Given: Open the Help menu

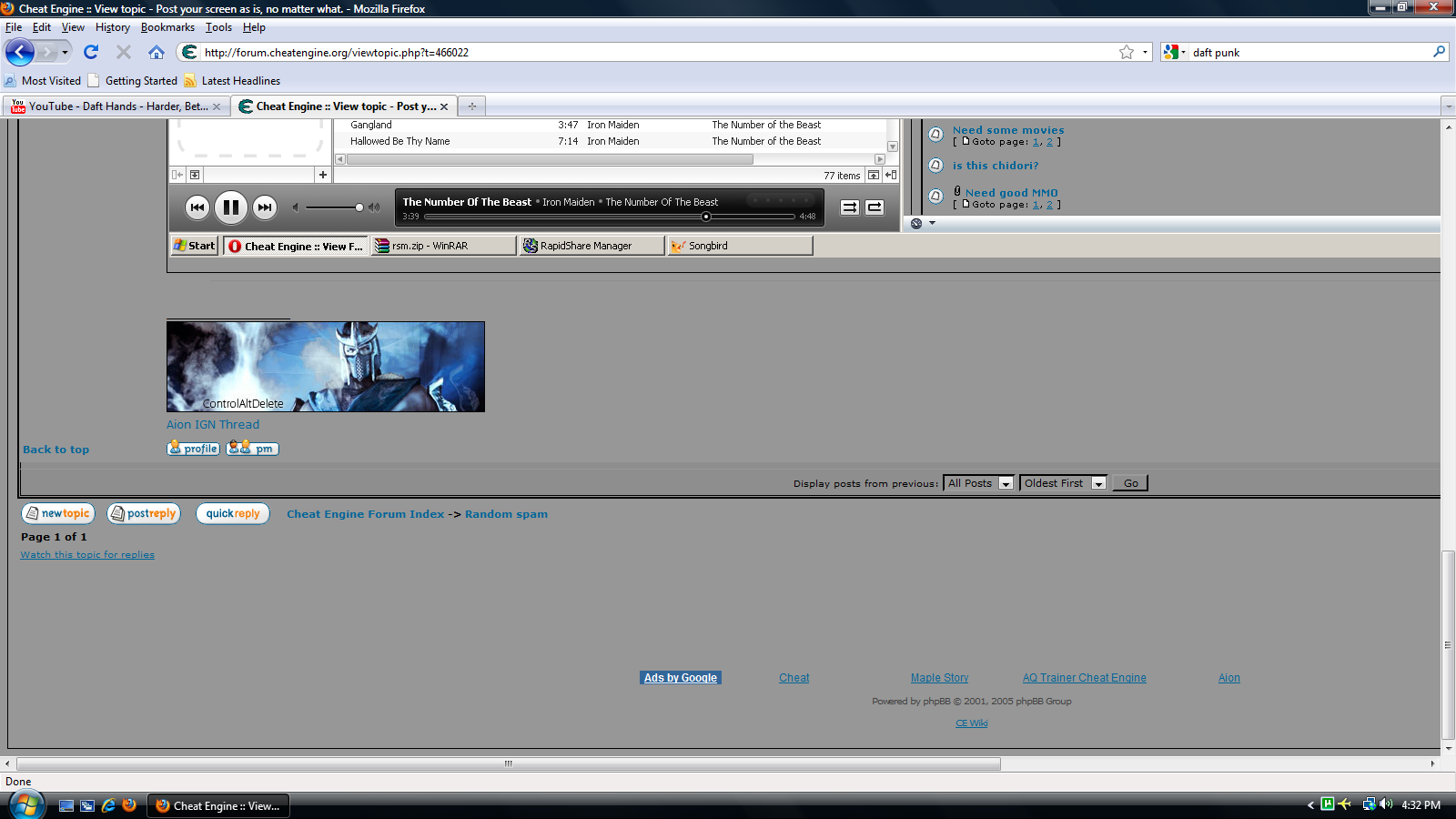Looking at the screenshot, I should point(254,27).
